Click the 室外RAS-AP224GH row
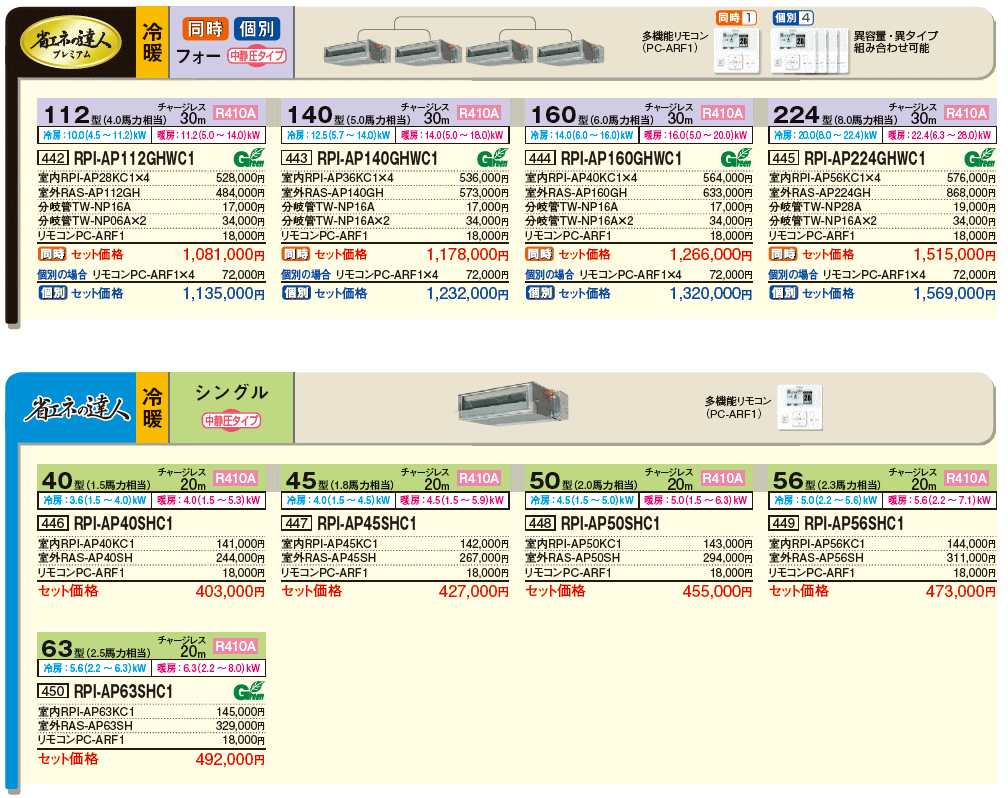The height and width of the screenshot is (798, 1008). tap(882, 192)
